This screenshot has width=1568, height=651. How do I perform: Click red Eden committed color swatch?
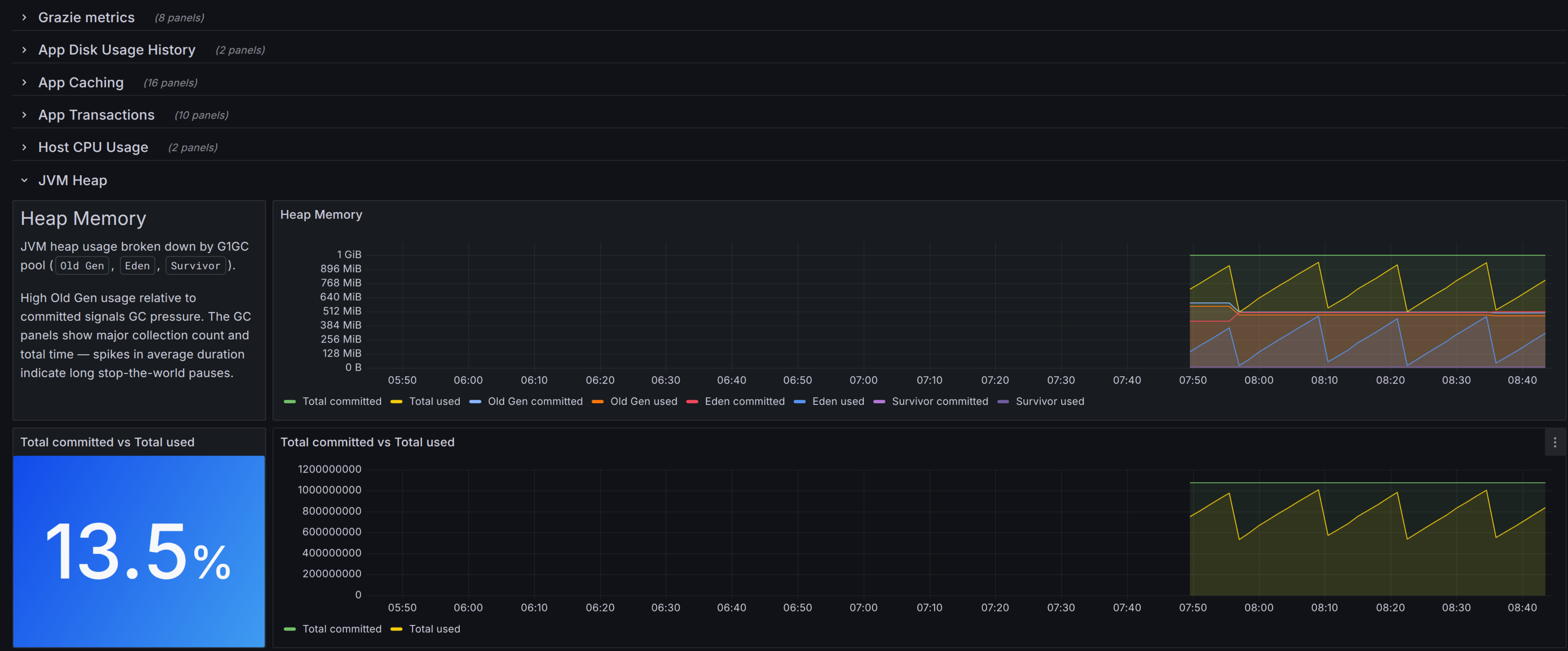(692, 401)
